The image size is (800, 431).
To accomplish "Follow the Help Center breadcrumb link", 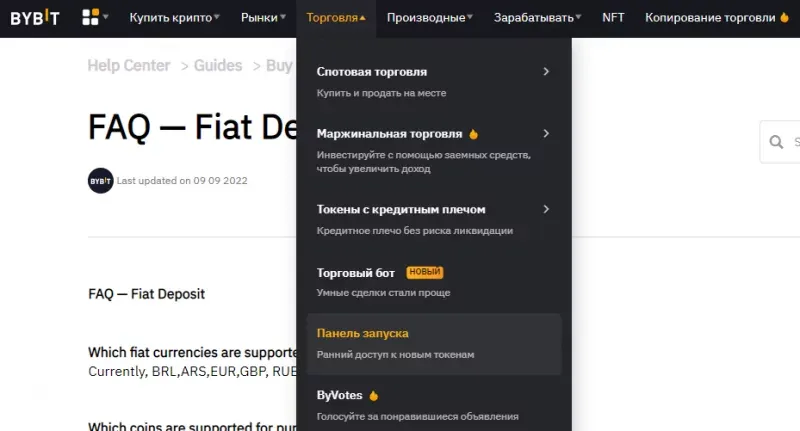I will (x=129, y=66).
